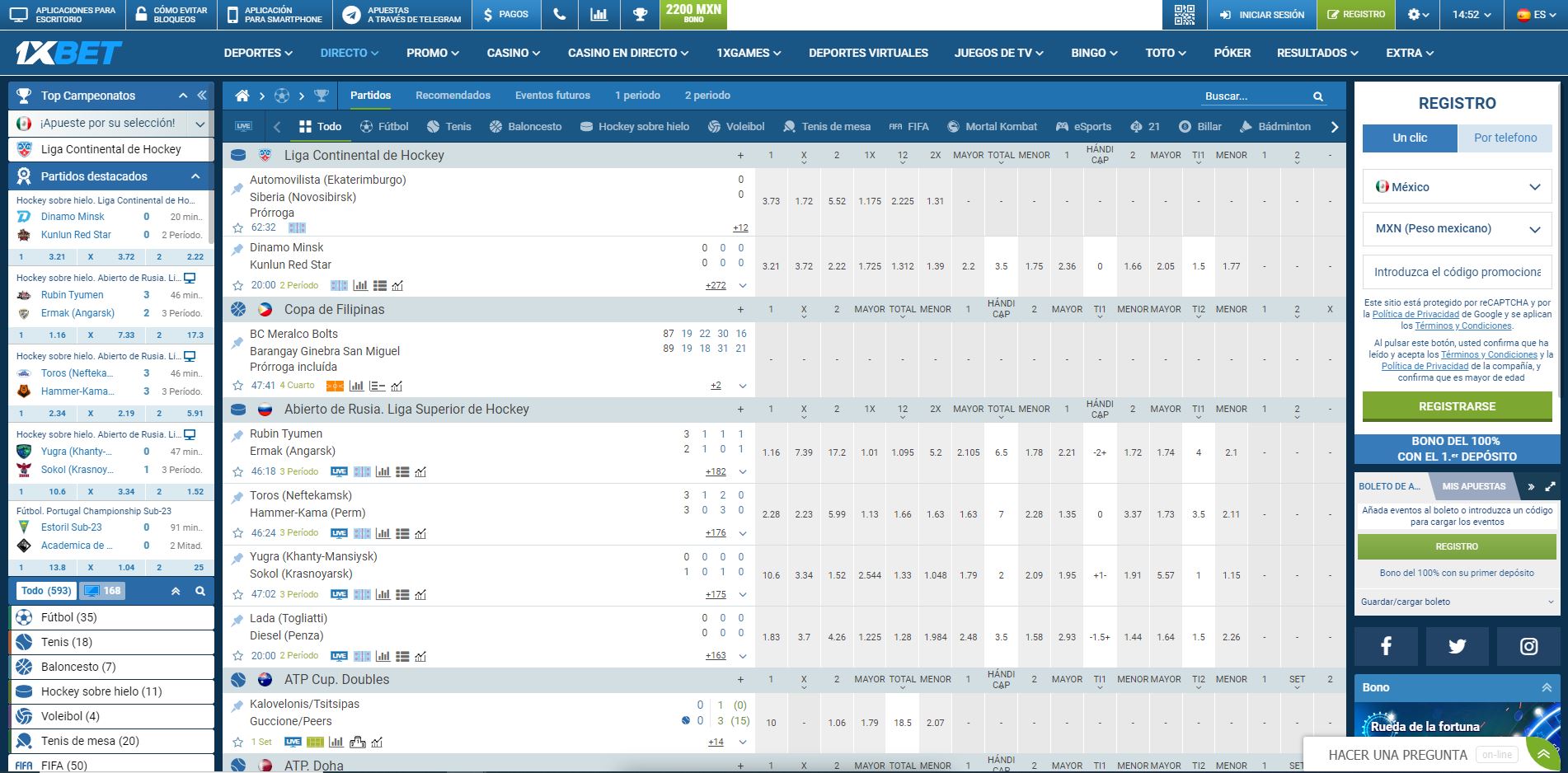This screenshot has width=1568, height=773.
Task: Click the QR code icon in top bar
Action: (x=1184, y=15)
